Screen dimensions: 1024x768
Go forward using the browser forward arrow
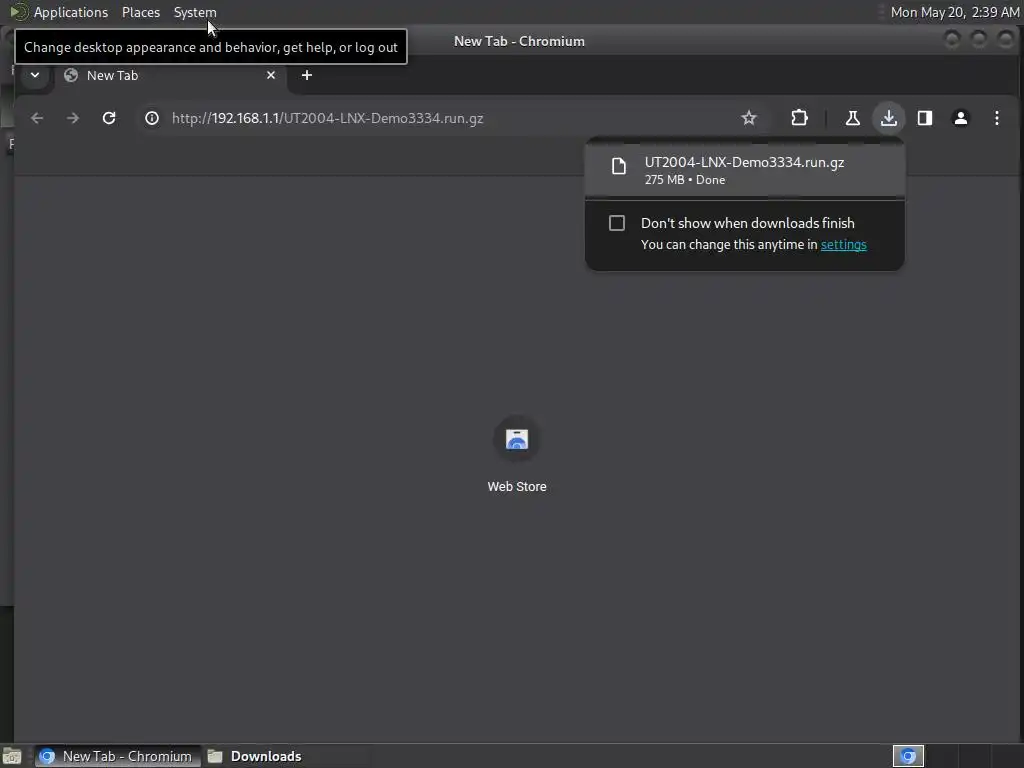coord(73,118)
